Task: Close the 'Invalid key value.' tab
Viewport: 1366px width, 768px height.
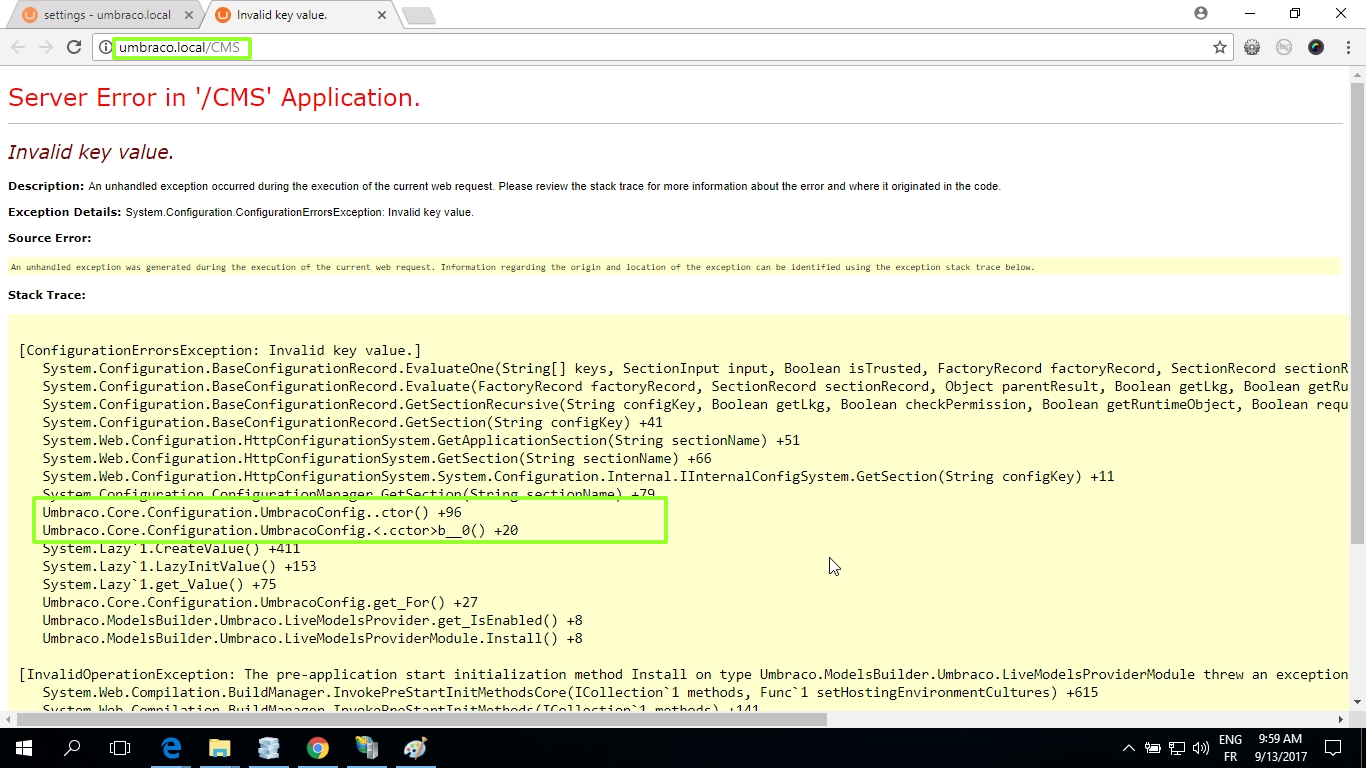Action: tap(379, 15)
